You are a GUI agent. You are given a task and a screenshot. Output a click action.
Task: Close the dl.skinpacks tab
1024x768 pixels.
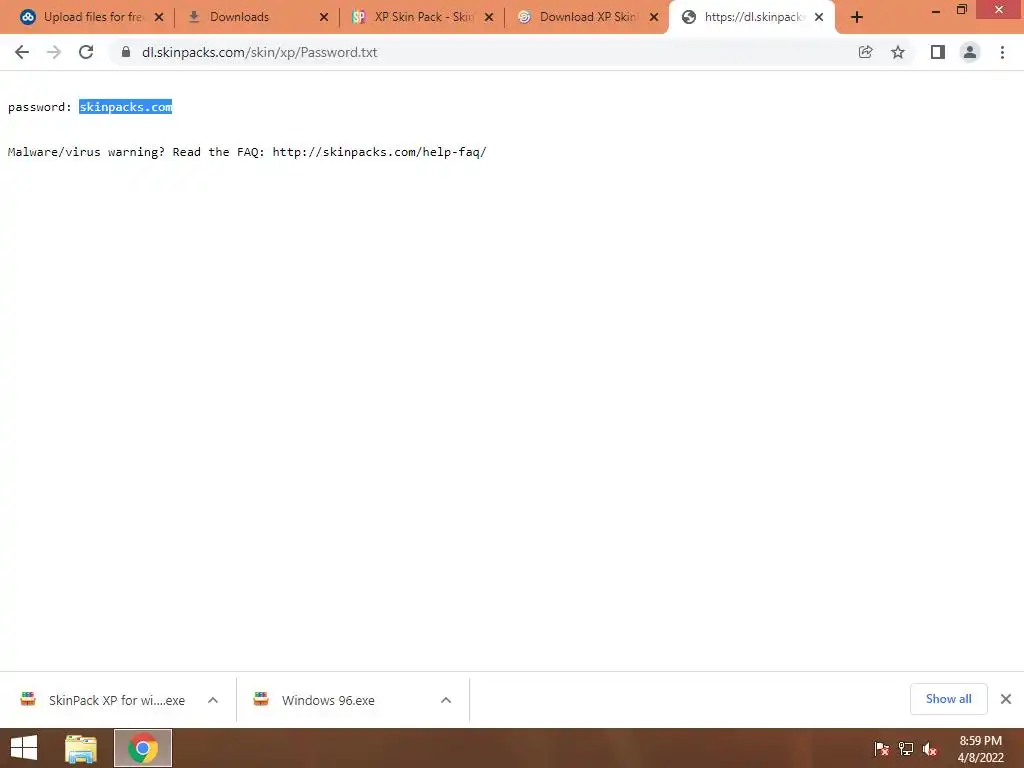[x=819, y=17]
